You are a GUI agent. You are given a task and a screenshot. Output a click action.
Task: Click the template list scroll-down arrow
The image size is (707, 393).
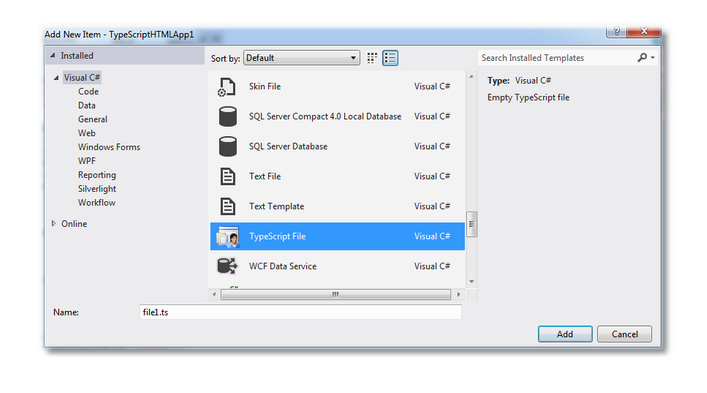472,282
